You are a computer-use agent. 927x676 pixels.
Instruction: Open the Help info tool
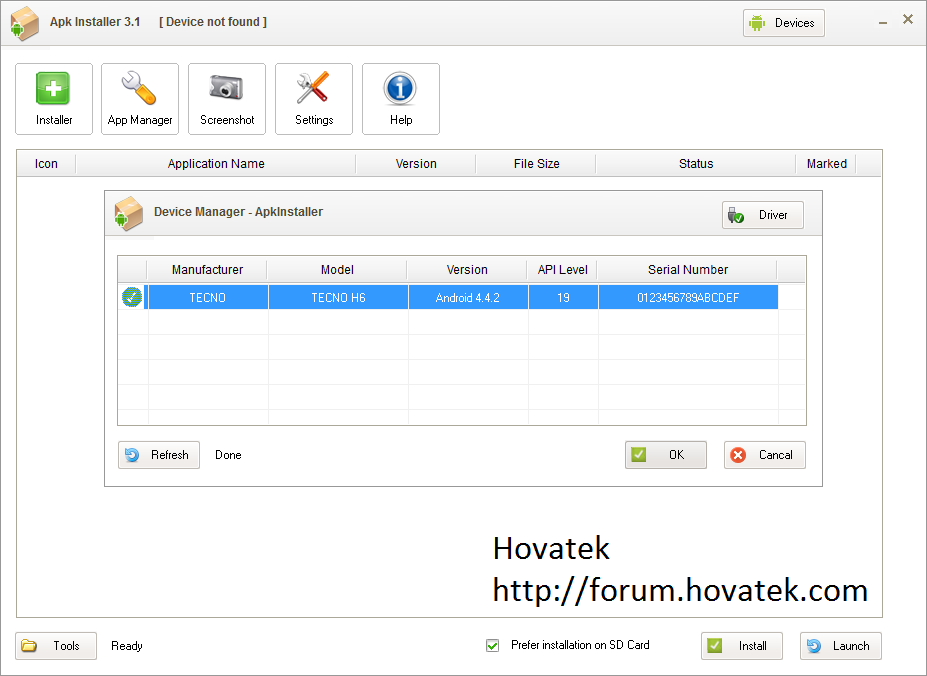click(400, 98)
